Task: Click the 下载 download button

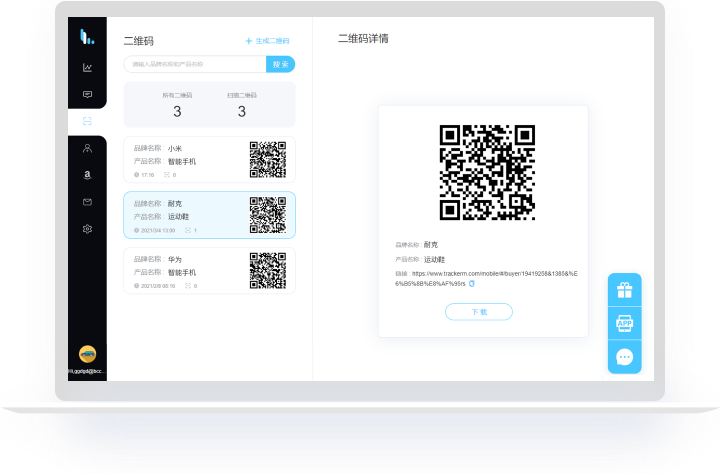Action: point(479,312)
